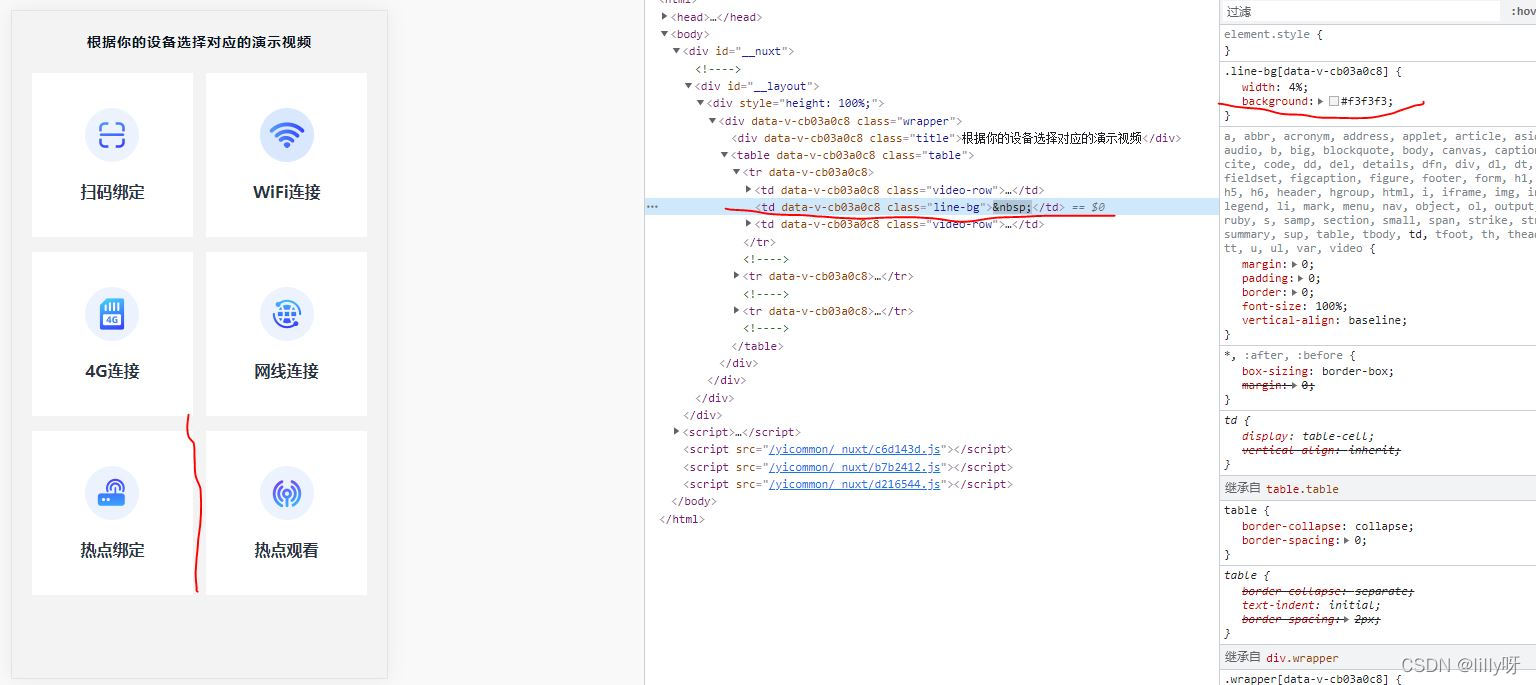Viewport: 1536px width, 685px height.
Task: Toggle the :hov element state button
Action: (x=1522, y=12)
